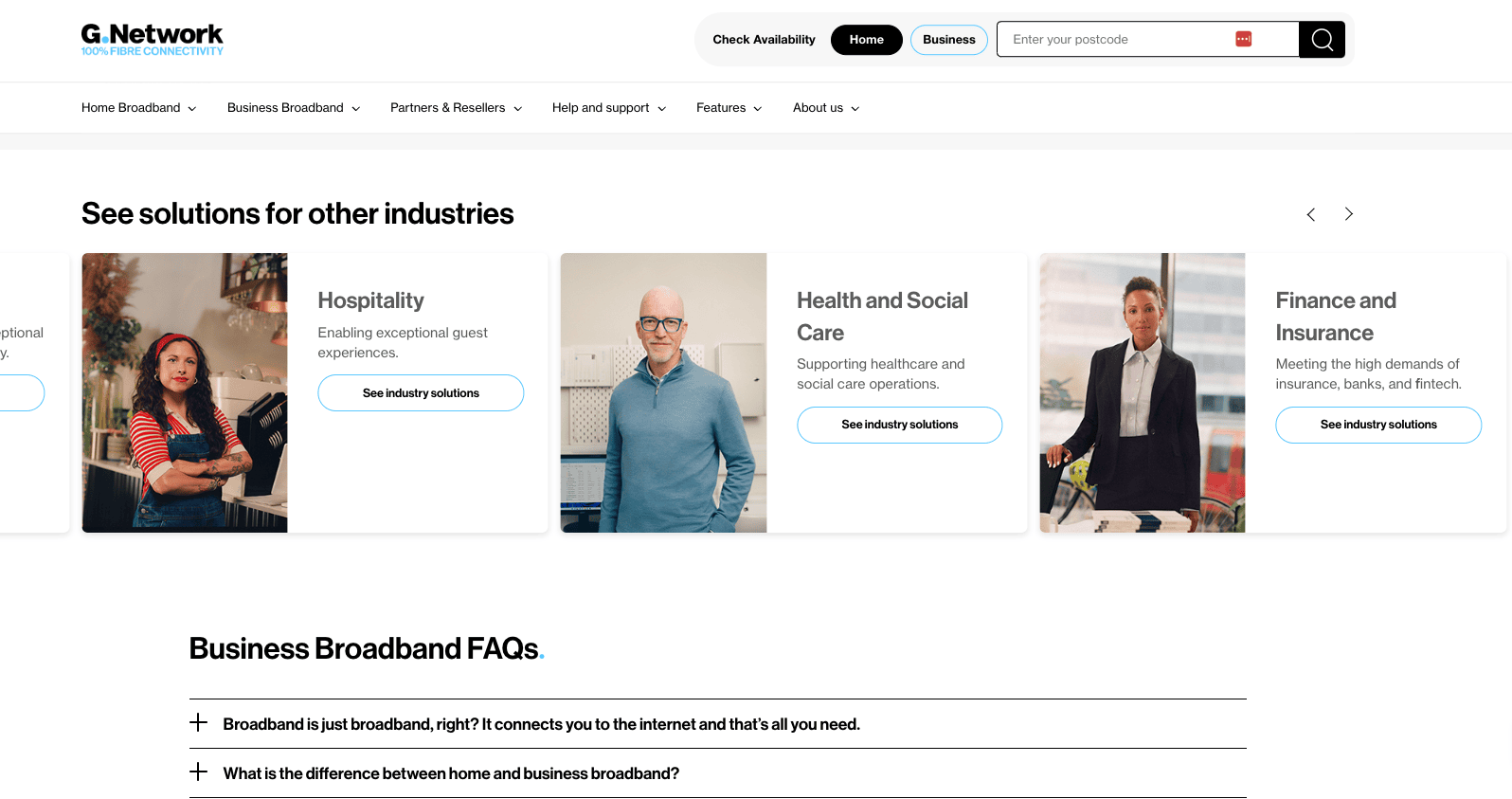Expand the 'Broadband is just broadband' FAQ plus icon
The height and width of the screenshot is (799, 1512).
click(198, 723)
